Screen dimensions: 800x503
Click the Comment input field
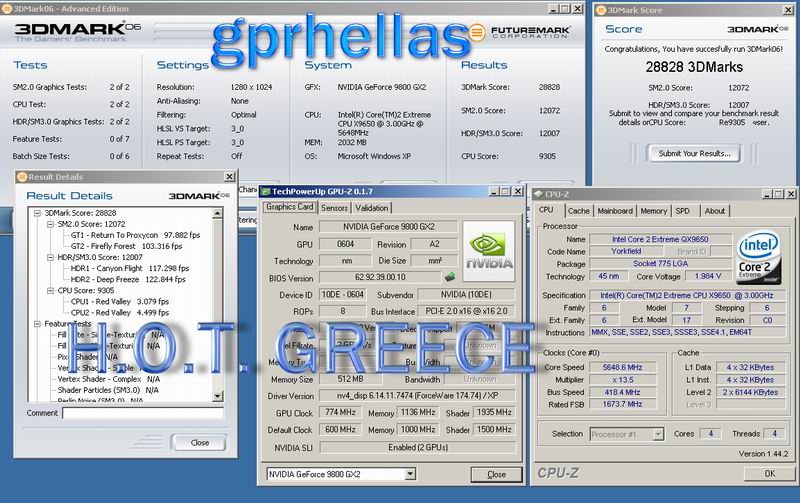143,413
